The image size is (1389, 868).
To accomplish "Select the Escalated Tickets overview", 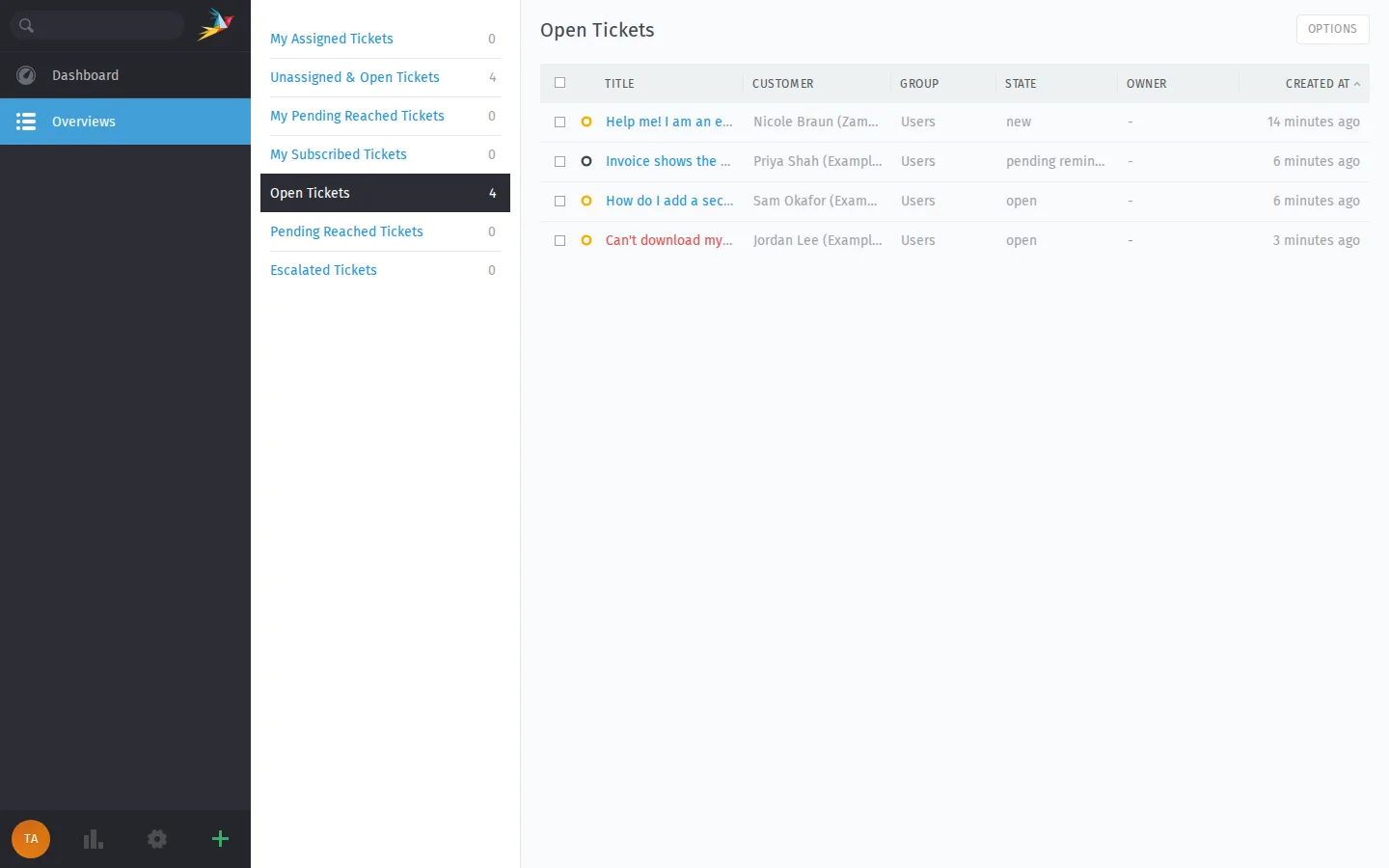I will 385,270.
